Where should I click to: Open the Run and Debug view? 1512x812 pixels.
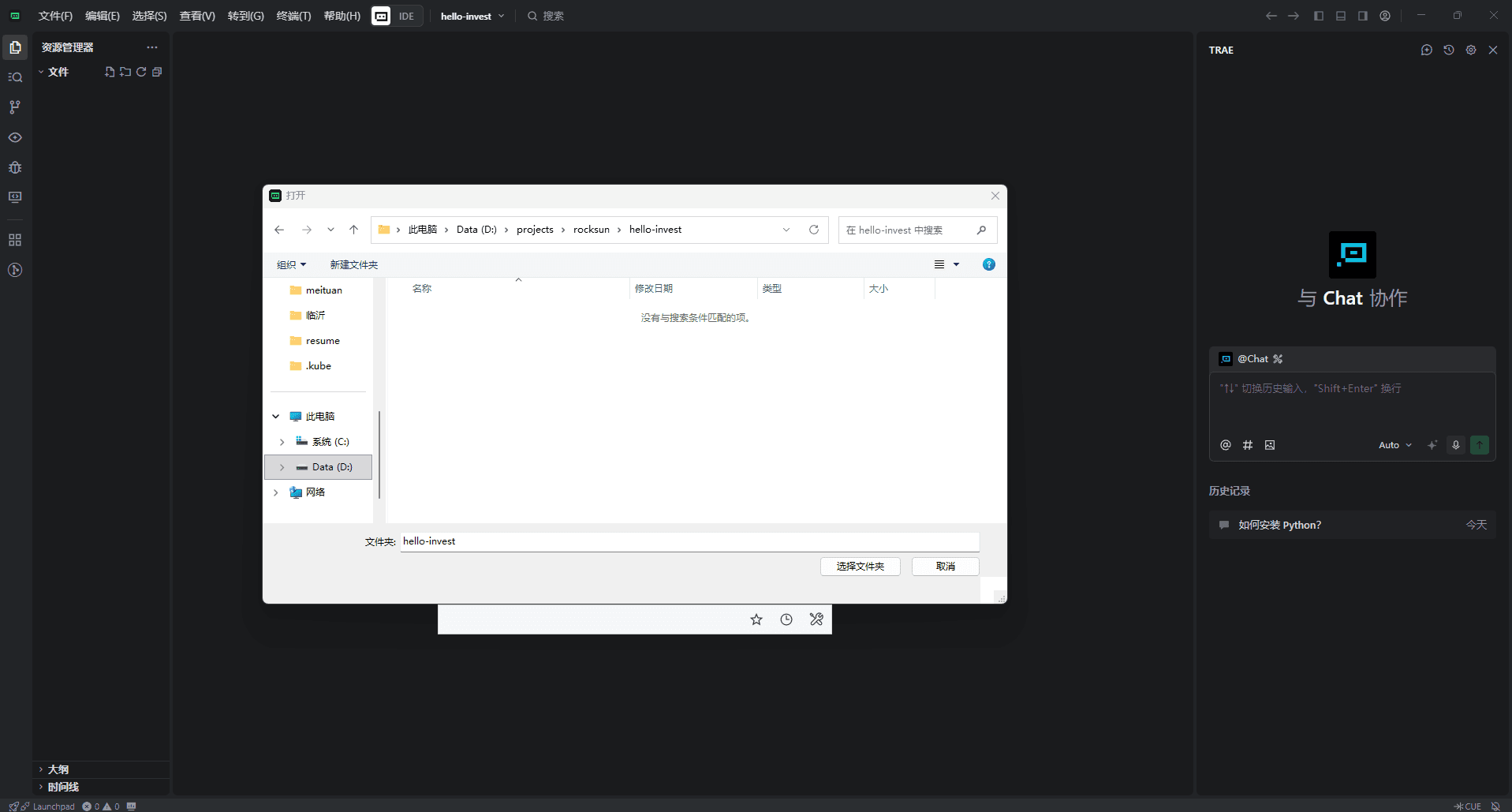click(x=15, y=167)
